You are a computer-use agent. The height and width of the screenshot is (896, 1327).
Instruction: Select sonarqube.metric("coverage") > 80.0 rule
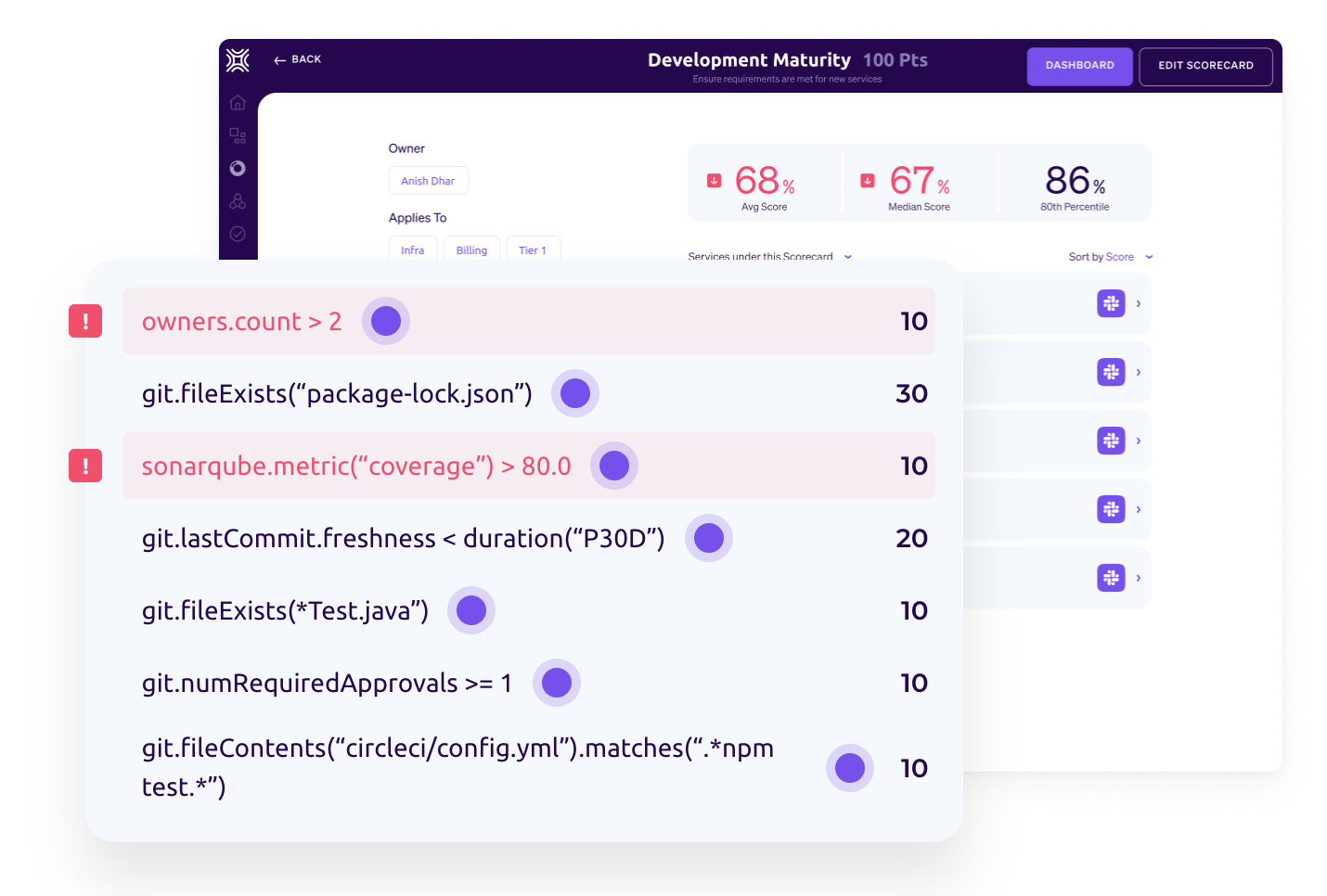point(356,466)
